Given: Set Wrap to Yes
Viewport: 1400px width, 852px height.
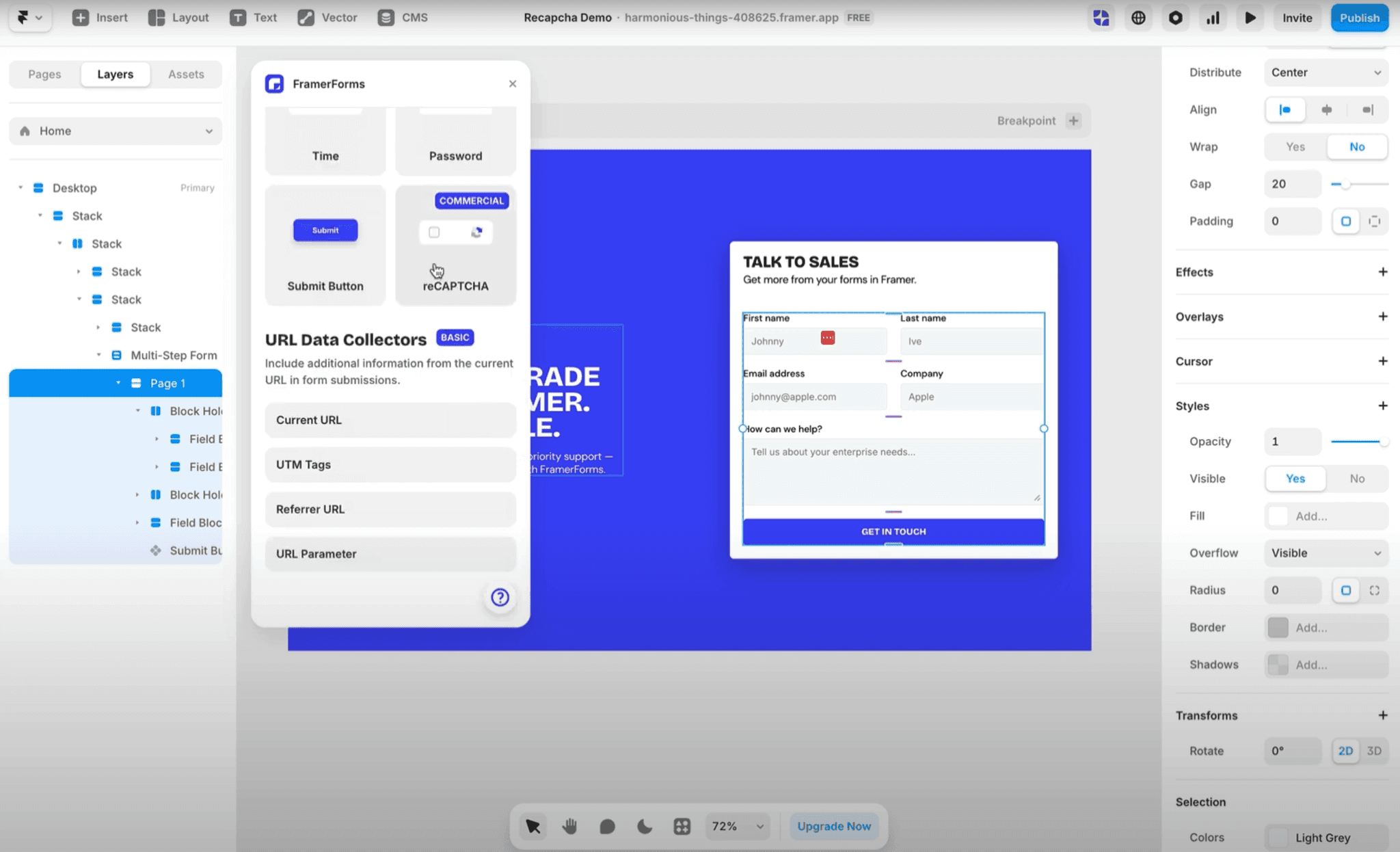Looking at the screenshot, I should coord(1294,146).
